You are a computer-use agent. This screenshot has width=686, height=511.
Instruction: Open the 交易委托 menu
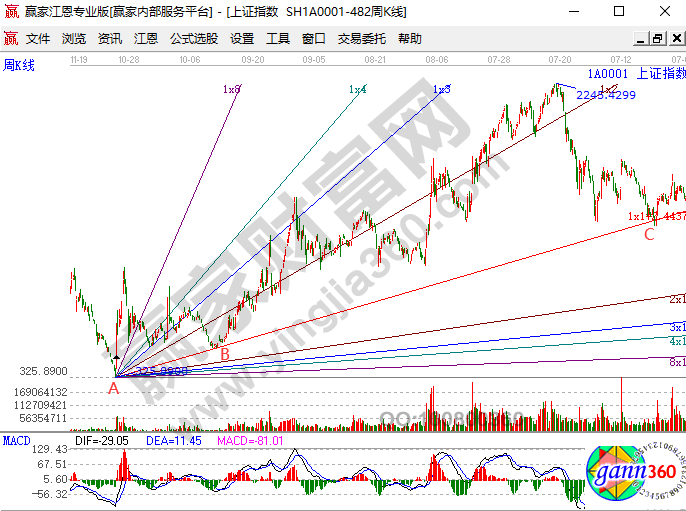click(361, 39)
